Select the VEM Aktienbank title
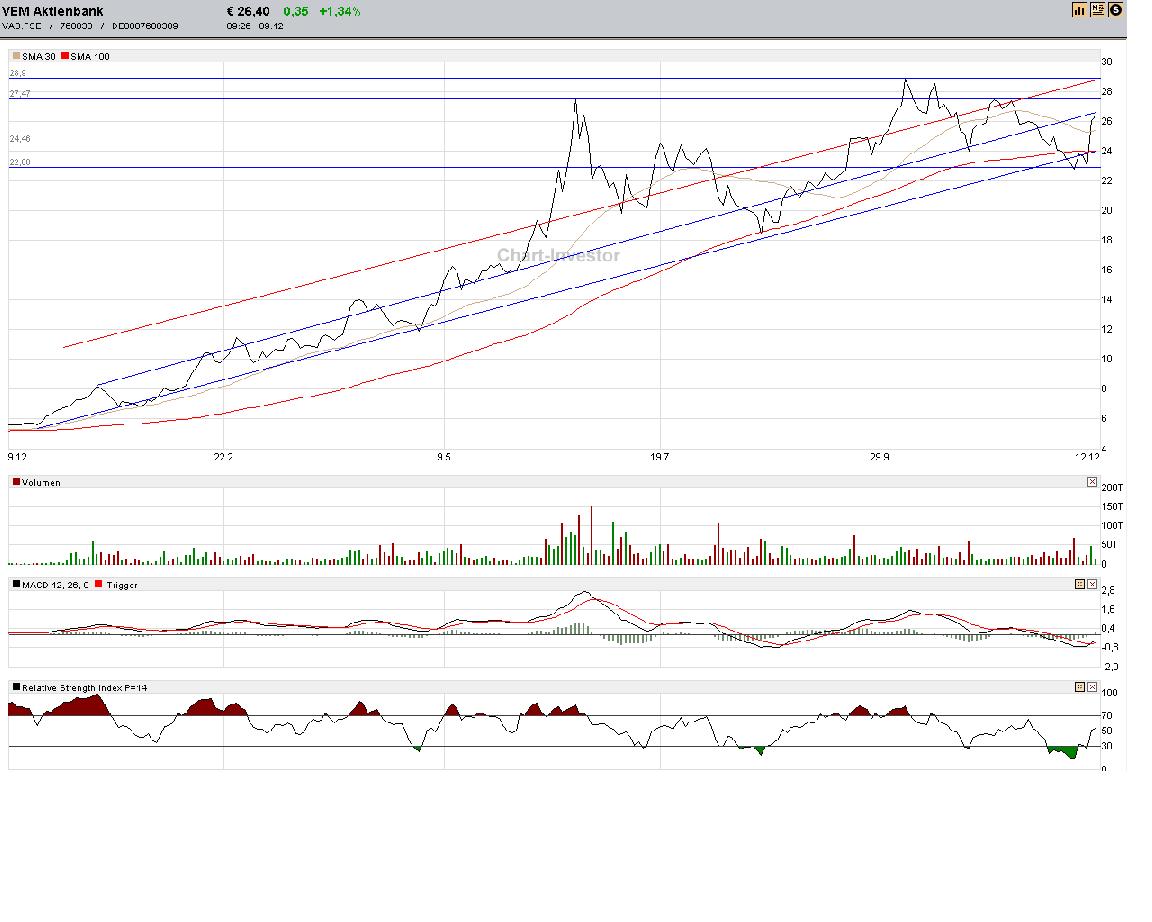Image resolution: width=1152 pixels, height=922 pixels. (x=53, y=11)
